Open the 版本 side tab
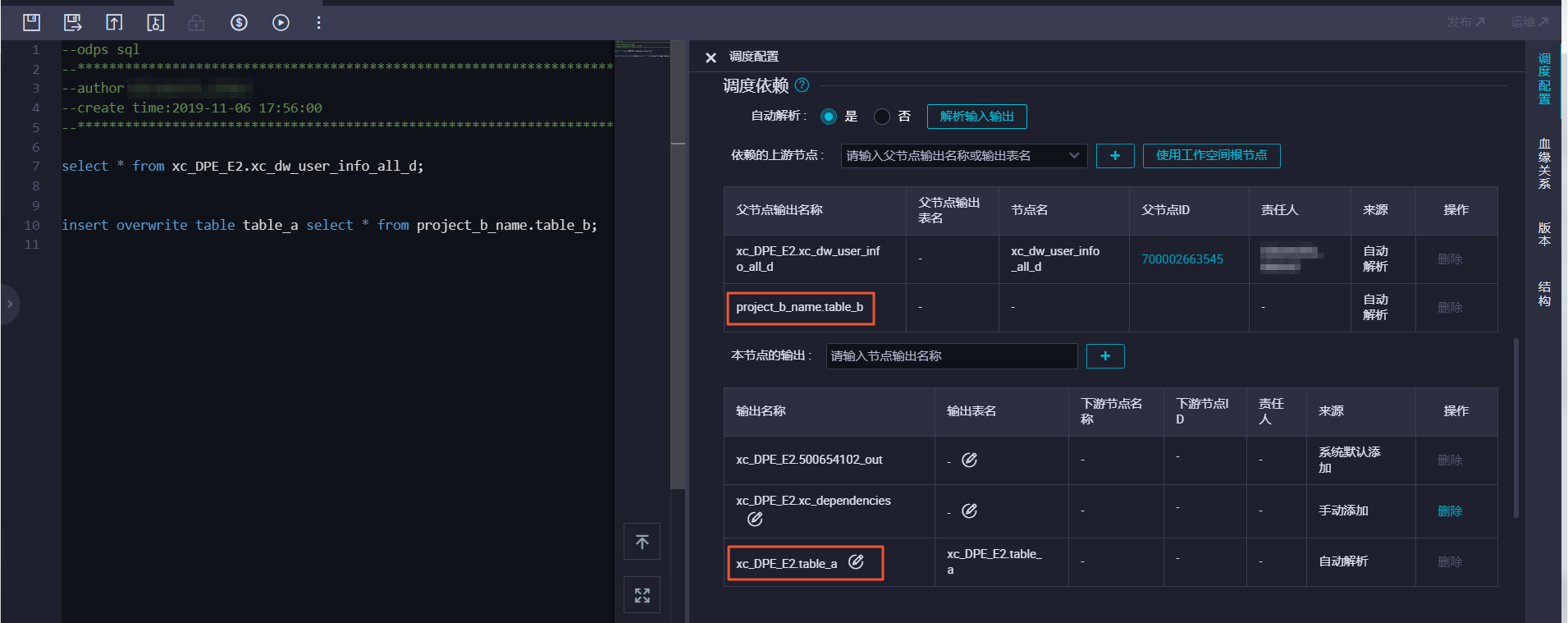The width and height of the screenshot is (1568, 623). (1544, 233)
